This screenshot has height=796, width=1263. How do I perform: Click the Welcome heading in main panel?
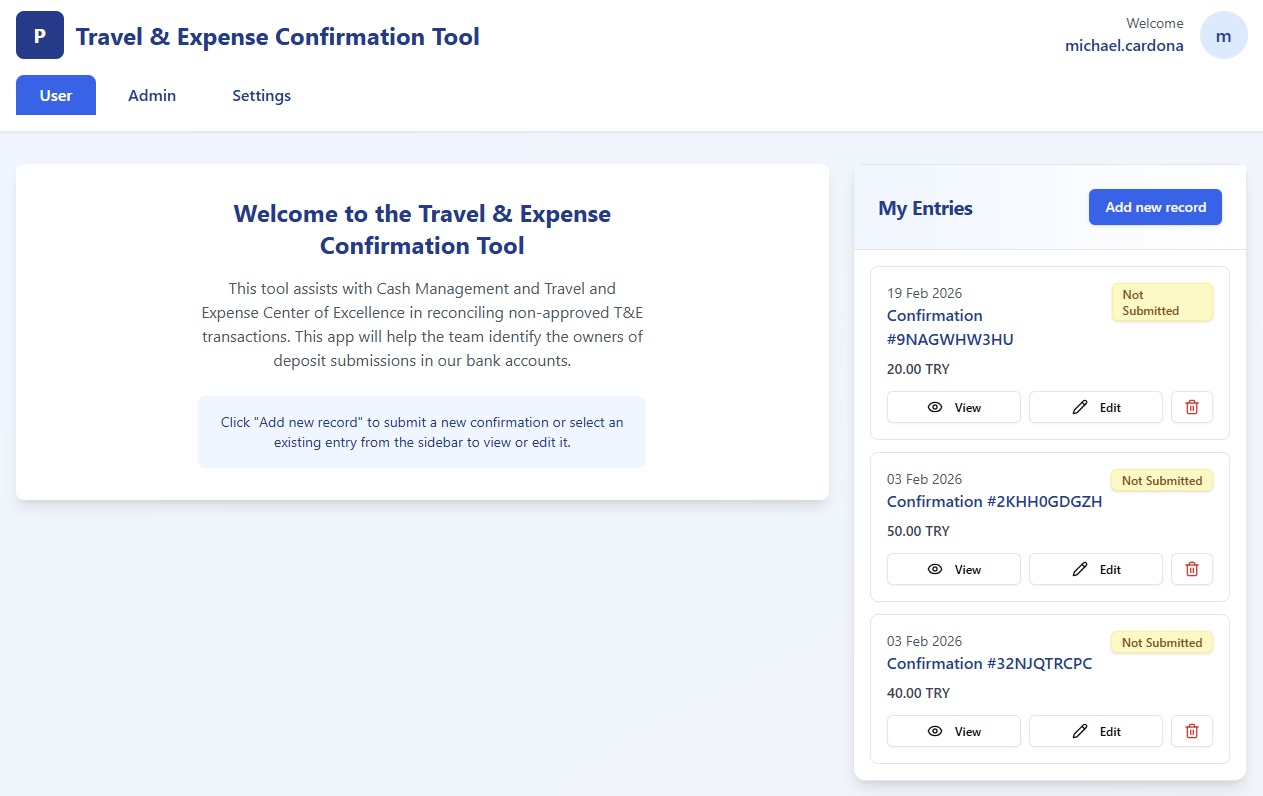click(422, 229)
